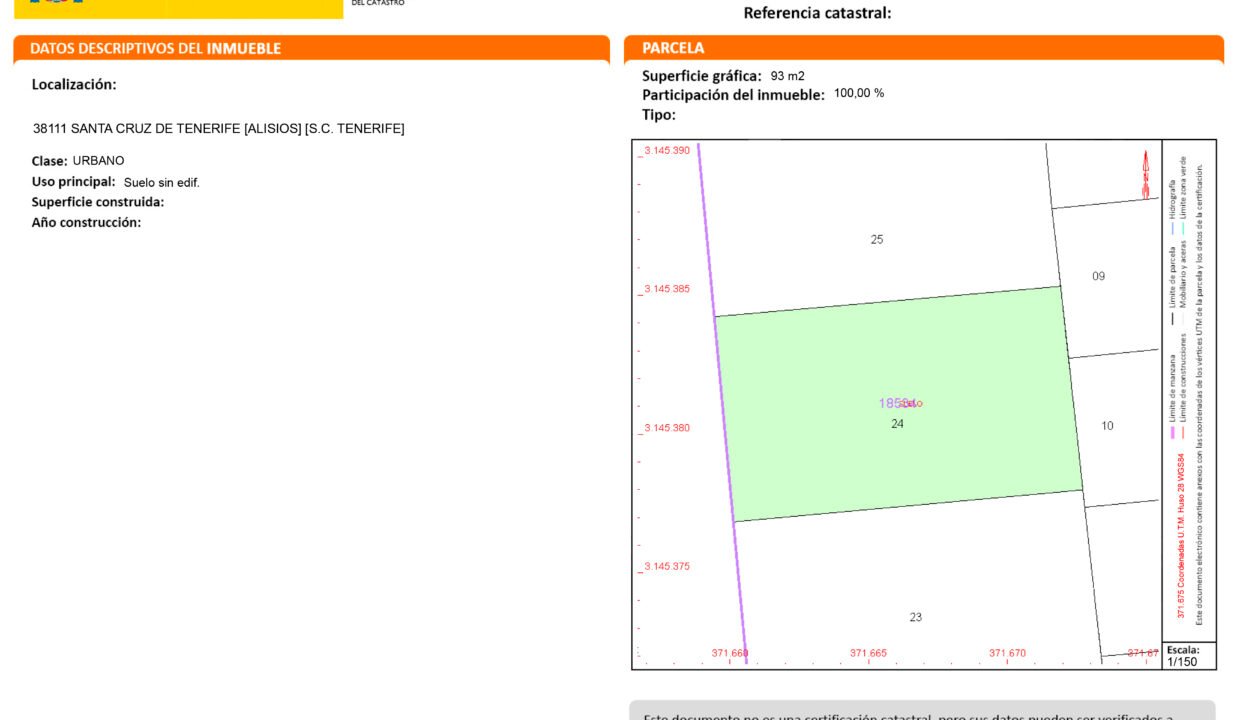Click the red north arrow symbol on the map
The image size is (1240, 720).
point(1146,175)
